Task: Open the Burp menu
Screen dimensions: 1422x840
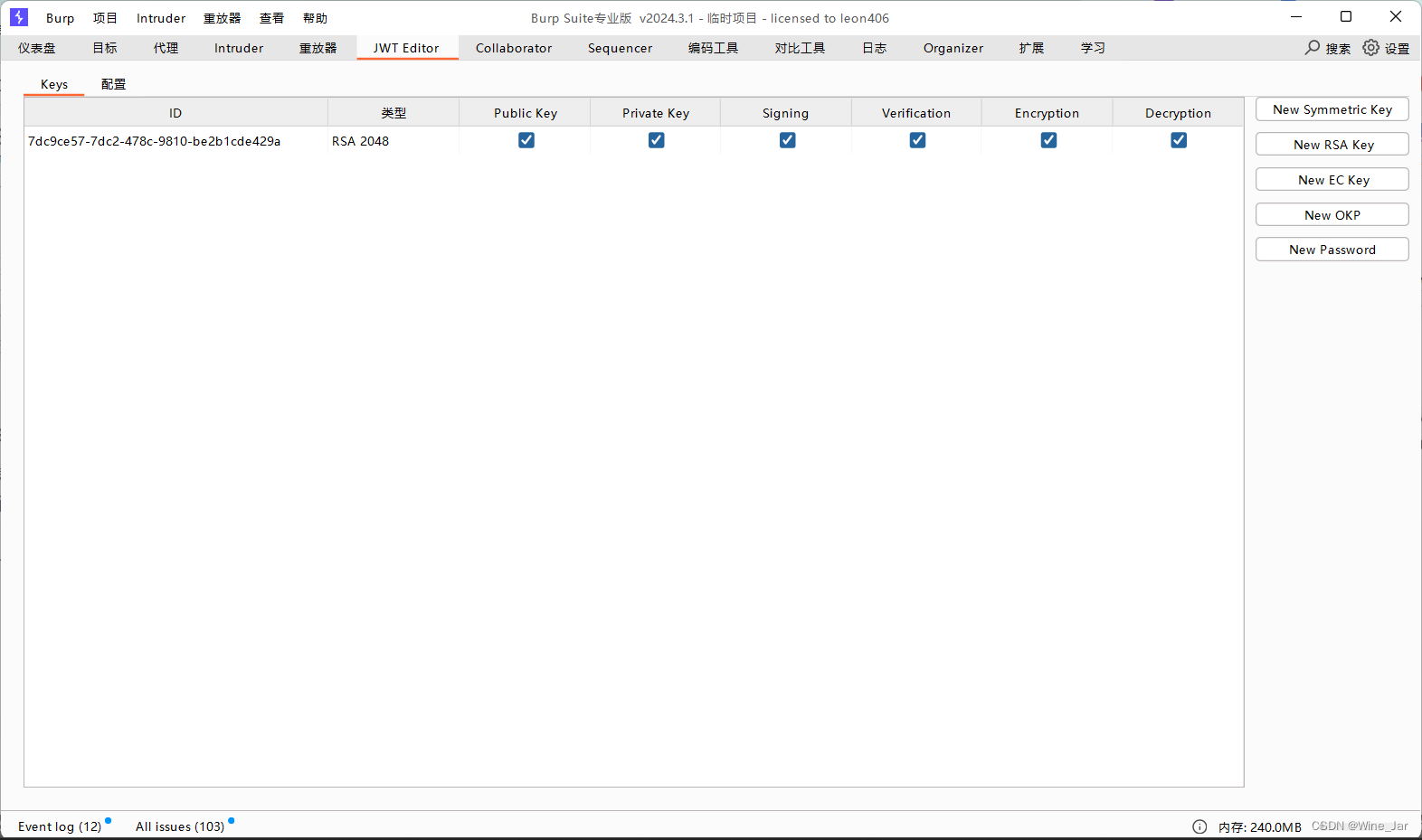Action: [x=61, y=18]
